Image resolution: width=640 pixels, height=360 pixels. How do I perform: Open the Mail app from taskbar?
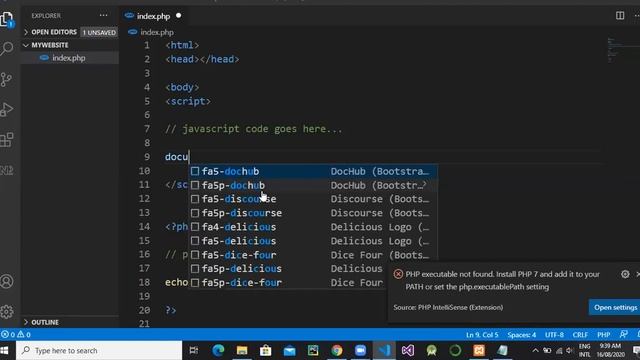[289, 350]
